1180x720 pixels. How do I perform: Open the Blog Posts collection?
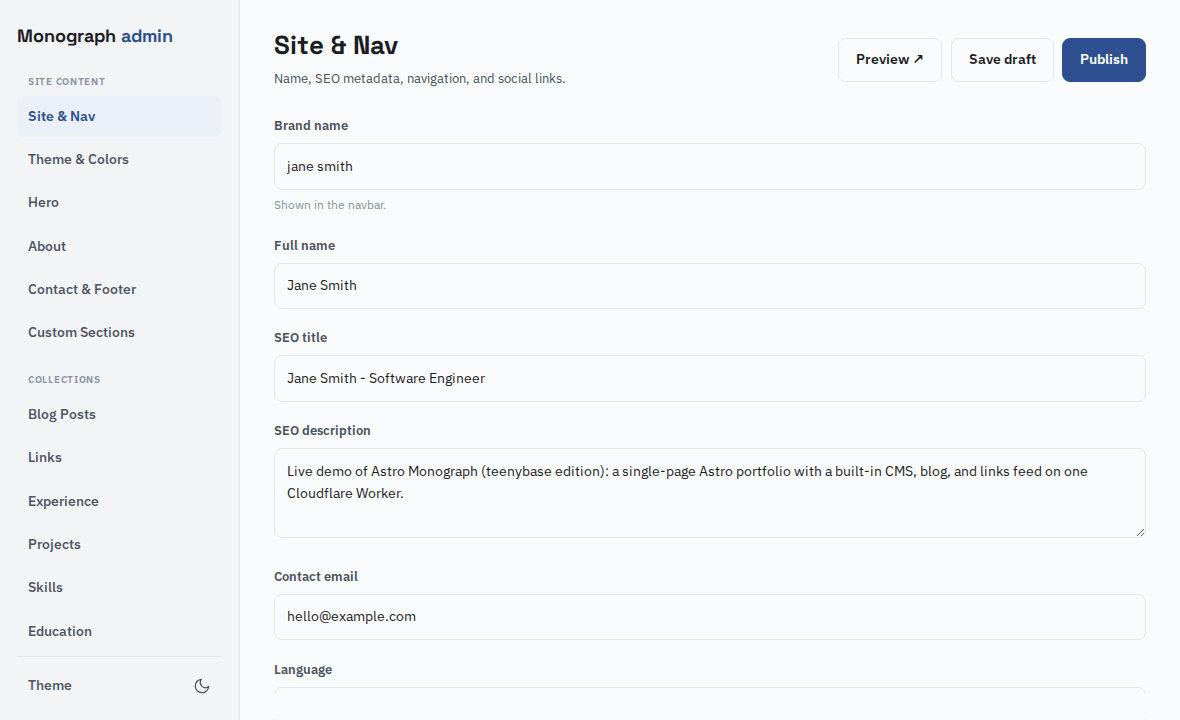(x=119, y=415)
